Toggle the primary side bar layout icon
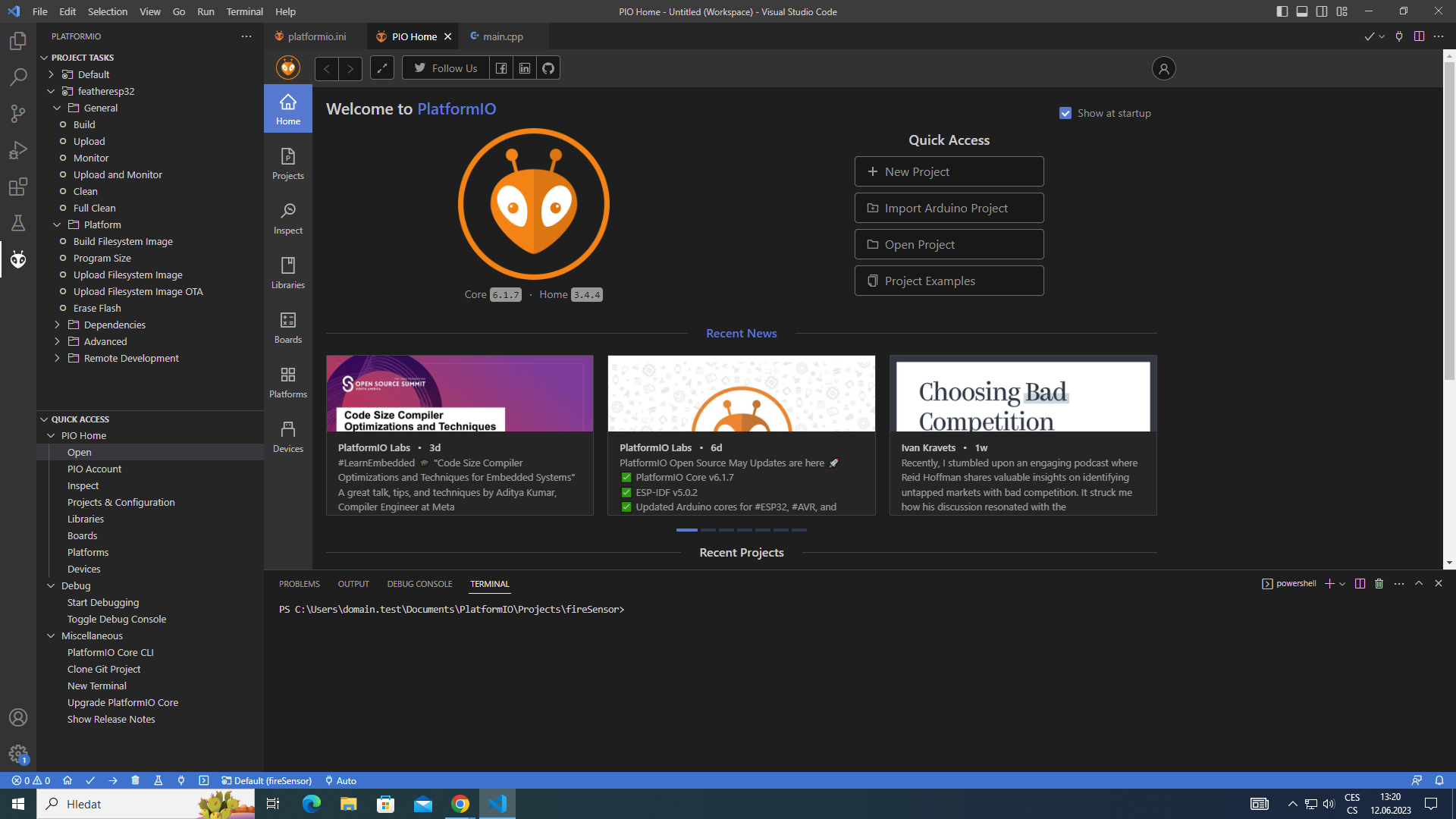 [1282, 11]
